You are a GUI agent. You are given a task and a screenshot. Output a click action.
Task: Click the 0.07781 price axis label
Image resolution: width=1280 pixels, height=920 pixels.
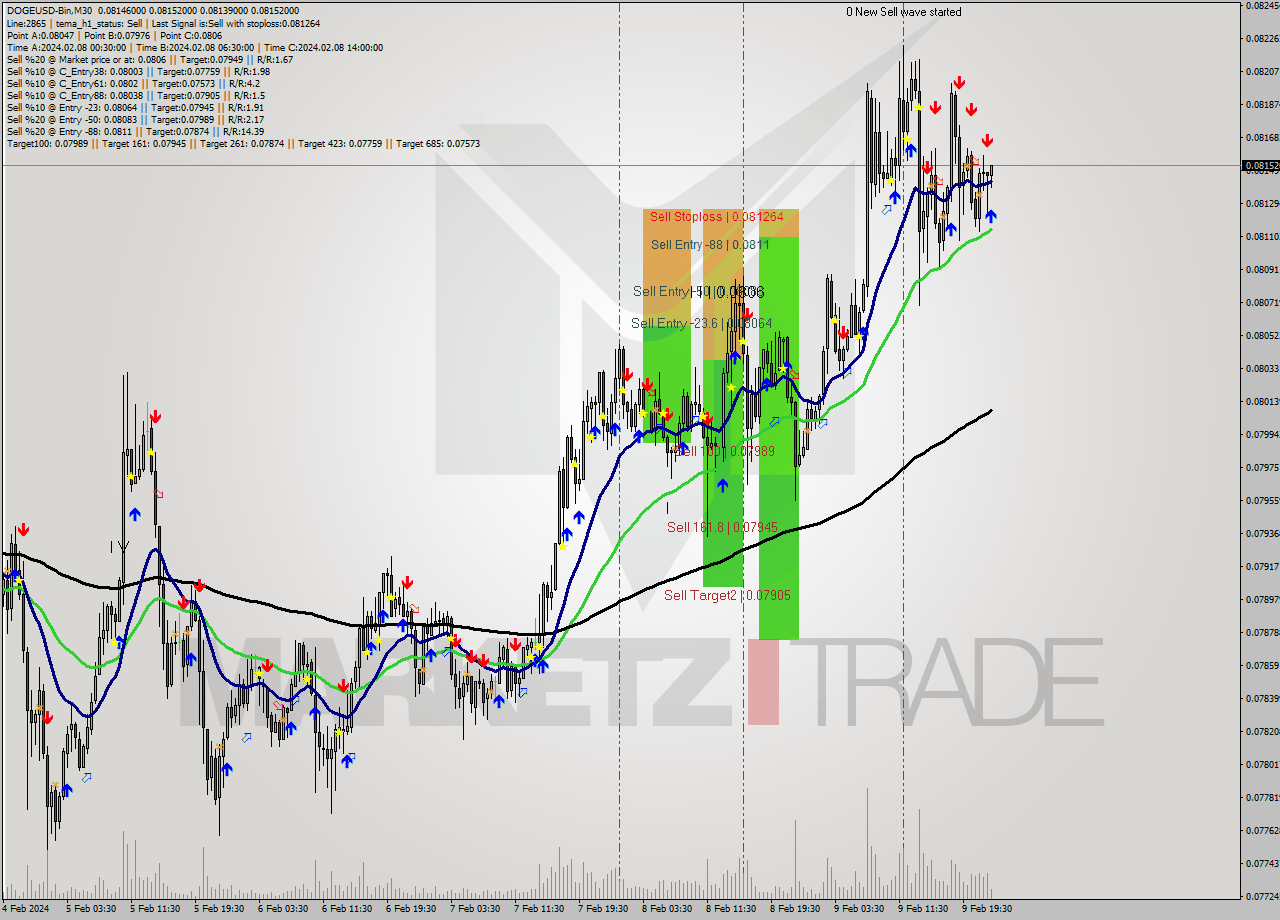click(x=1262, y=797)
